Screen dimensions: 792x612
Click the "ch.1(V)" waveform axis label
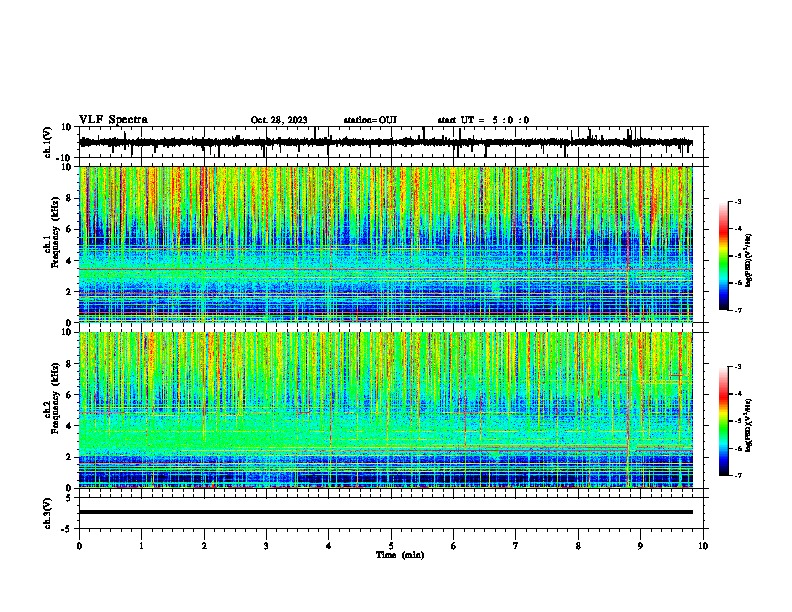[x=48, y=142]
